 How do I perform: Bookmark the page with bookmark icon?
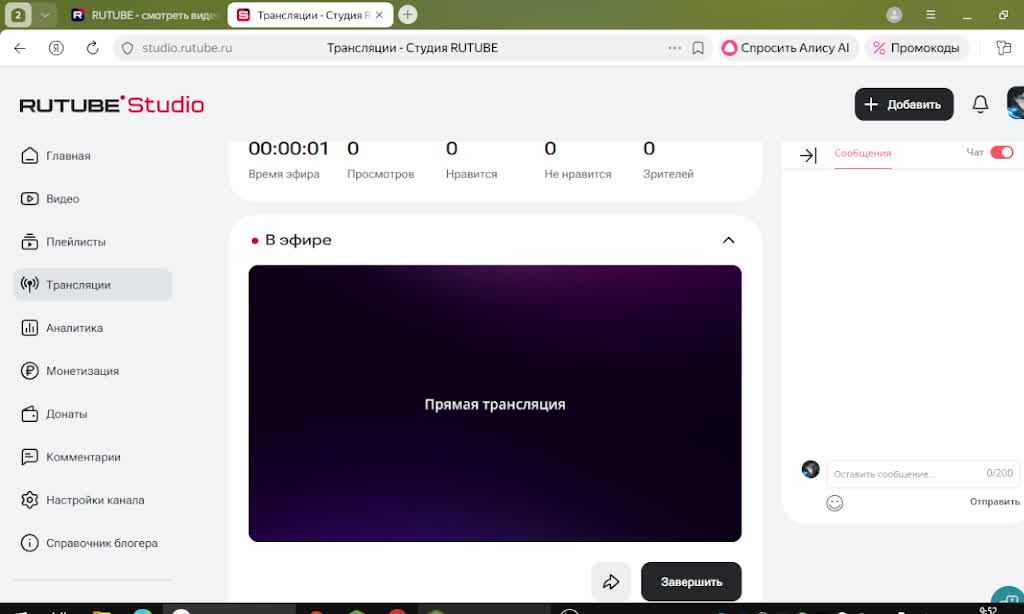[x=698, y=48]
